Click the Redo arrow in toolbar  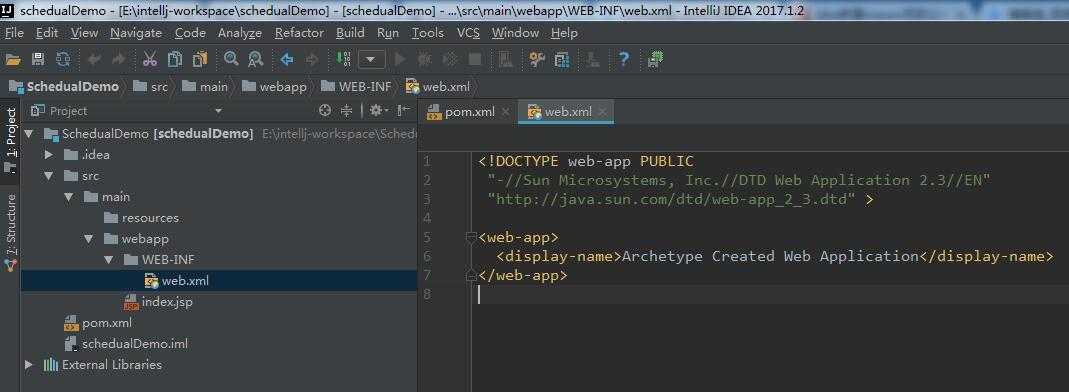click(119, 60)
